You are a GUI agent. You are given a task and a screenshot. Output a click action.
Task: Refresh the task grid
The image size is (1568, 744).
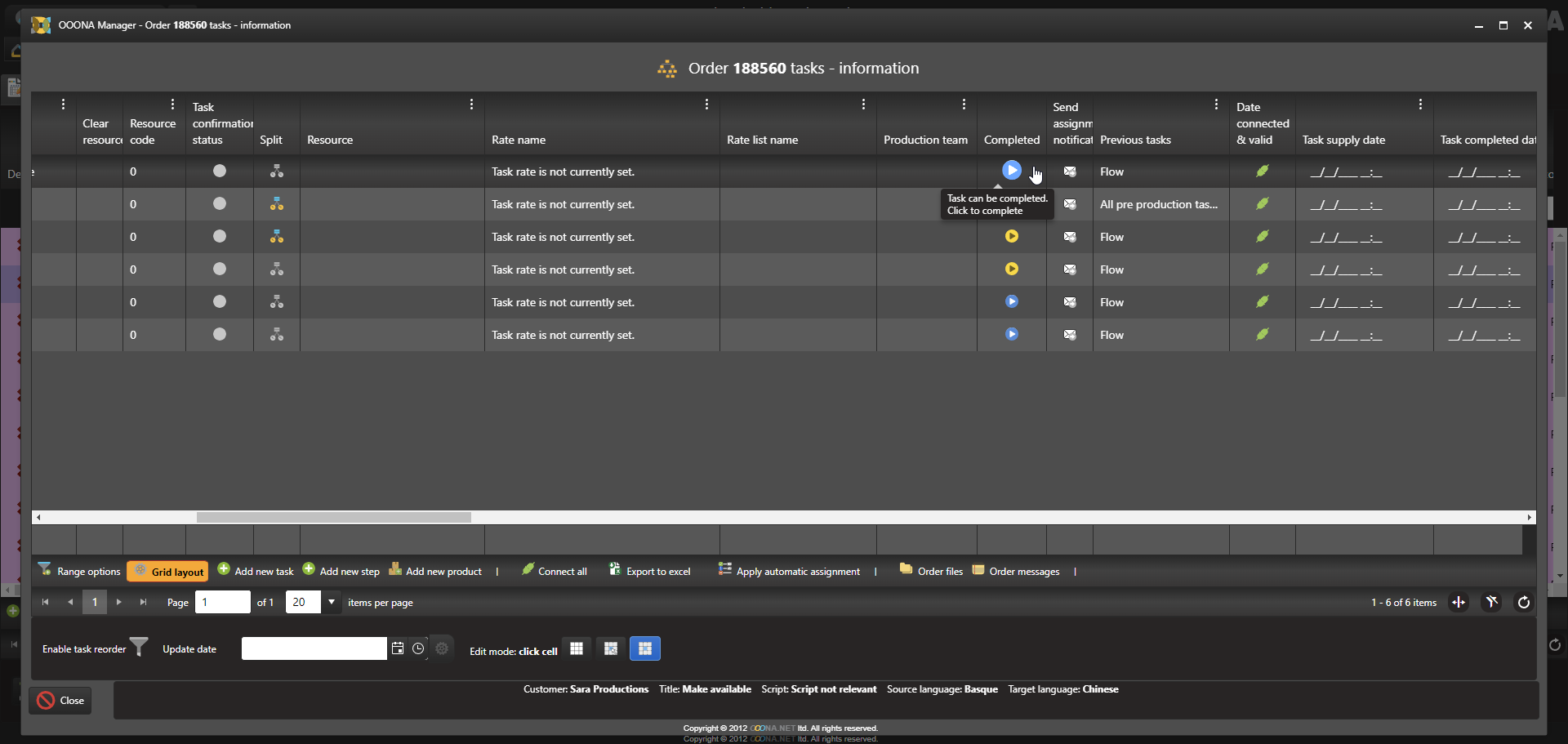(x=1523, y=603)
